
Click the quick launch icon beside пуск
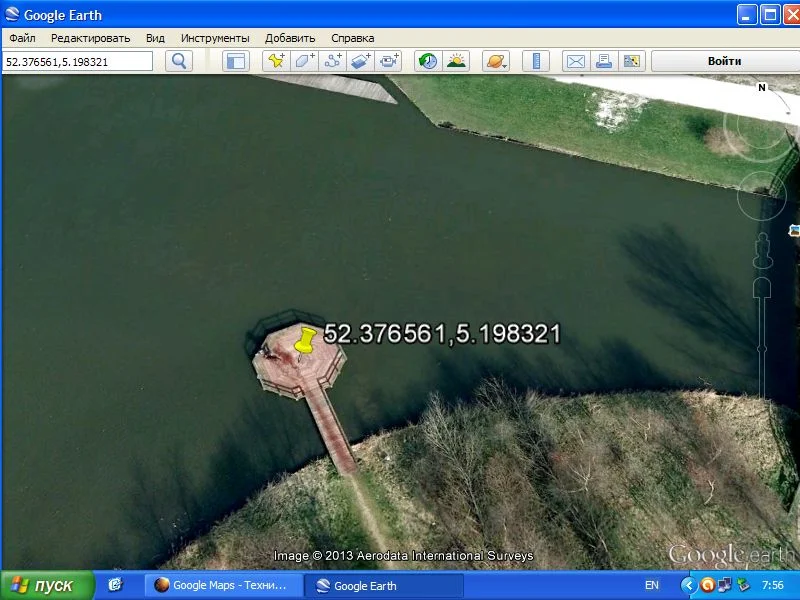point(116,585)
